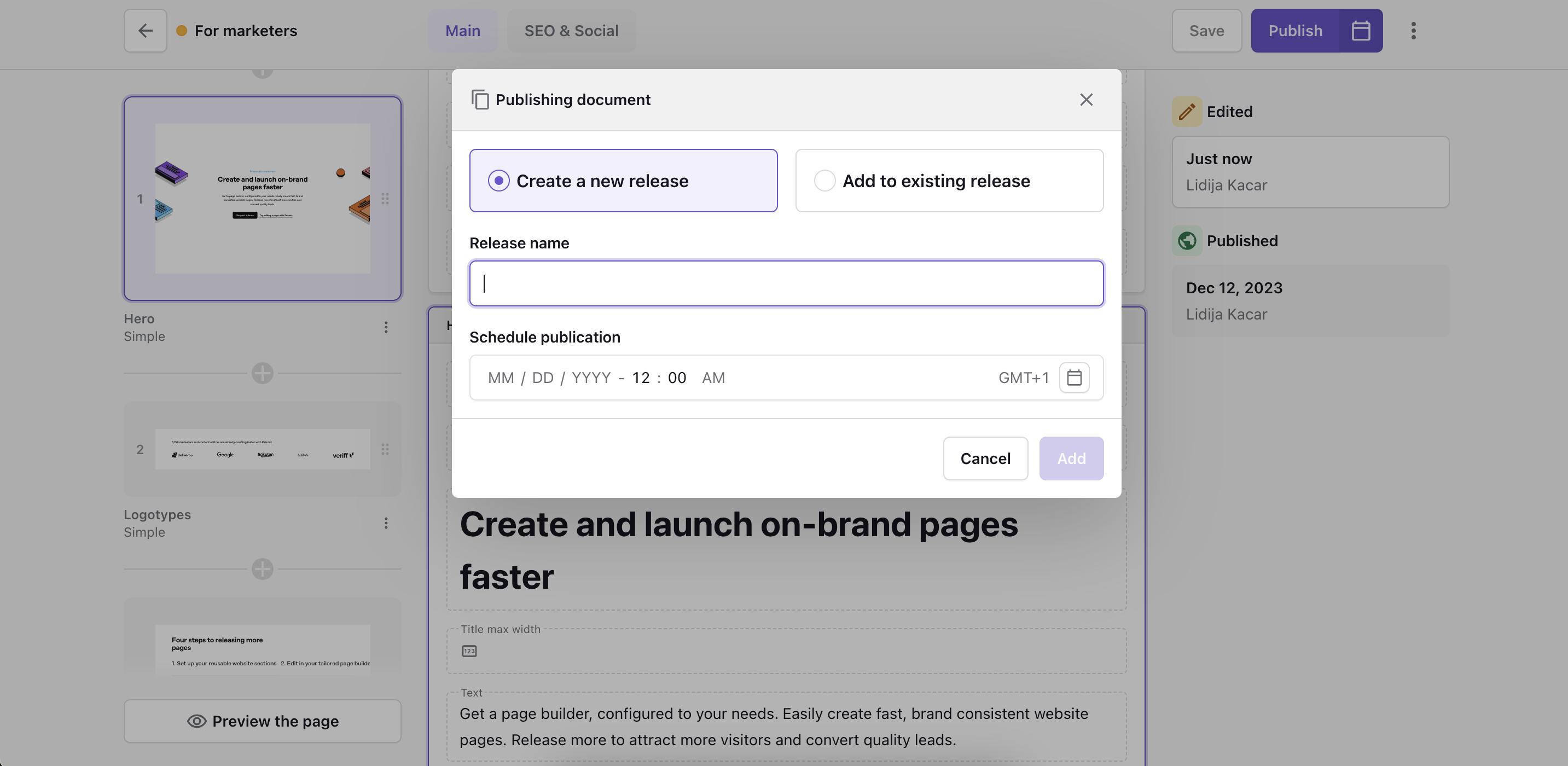Click the schedule calendar icon beside Publish

[x=1361, y=31]
